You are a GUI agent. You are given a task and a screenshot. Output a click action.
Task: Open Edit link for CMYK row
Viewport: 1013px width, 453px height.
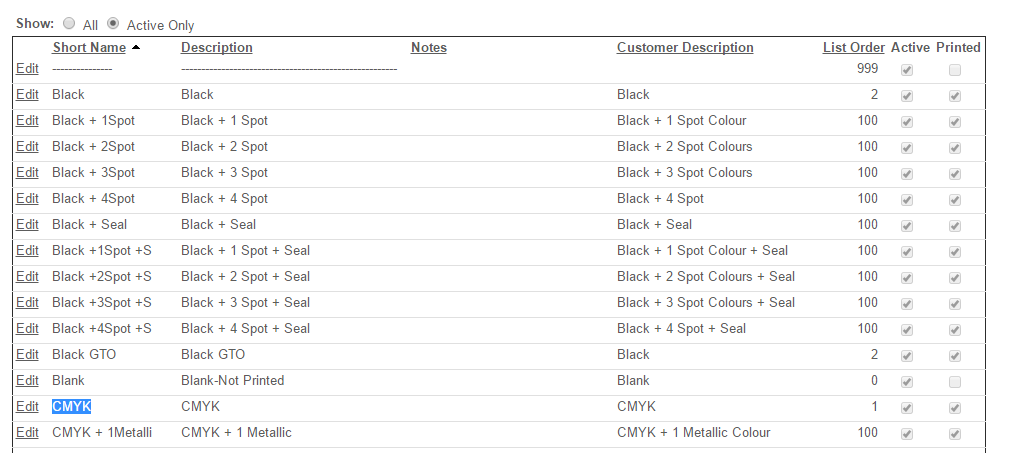tap(27, 406)
